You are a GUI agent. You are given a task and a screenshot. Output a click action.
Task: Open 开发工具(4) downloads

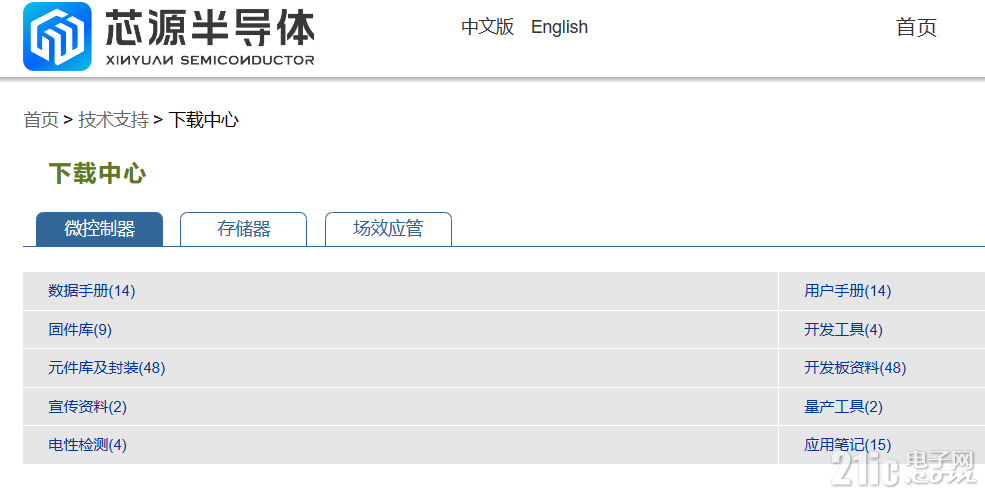click(x=843, y=330)
